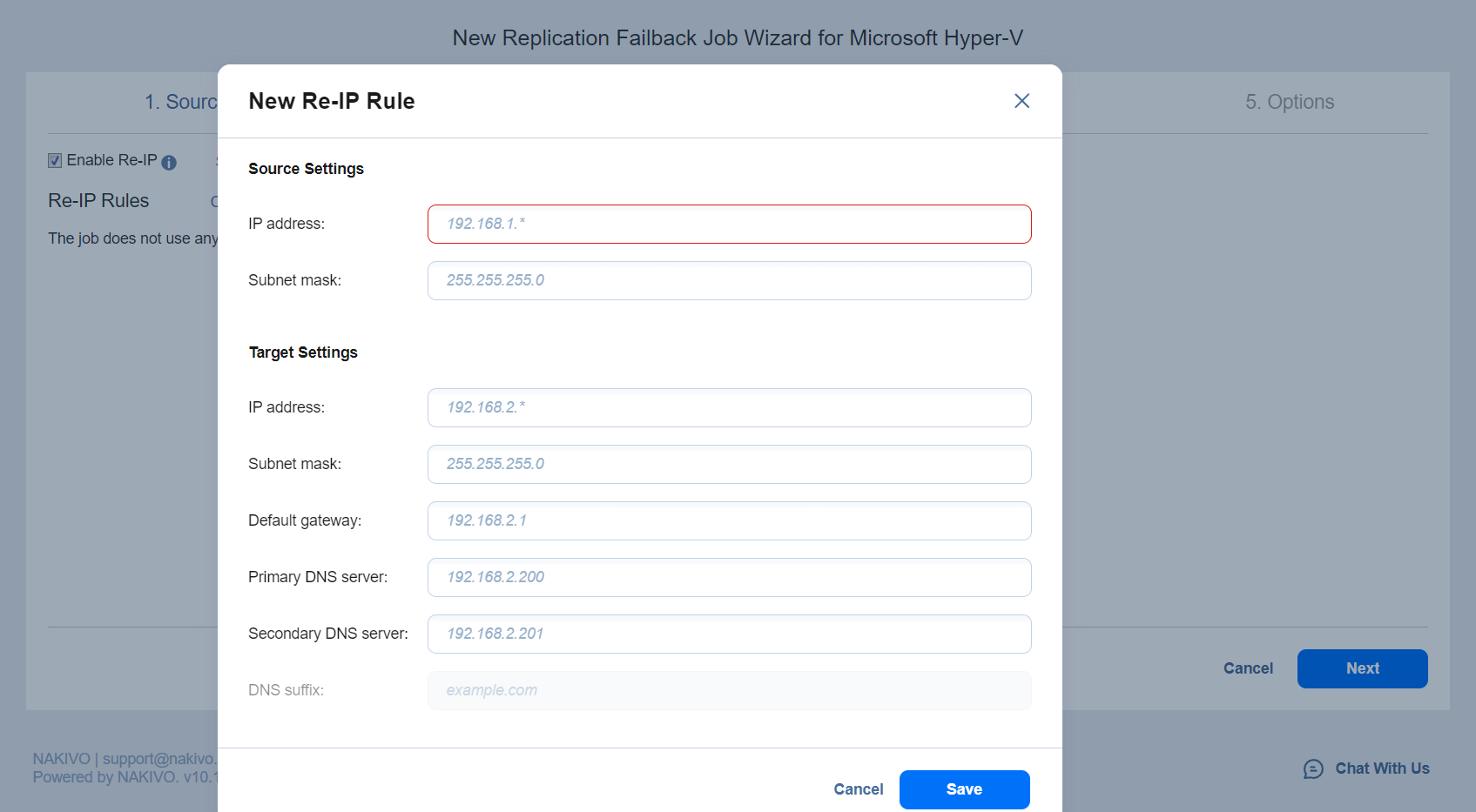Image resolution: width=1476 pixels, height=812 pixels.
Task: Open the support@nakivo email link
Action: click(158, 759)
